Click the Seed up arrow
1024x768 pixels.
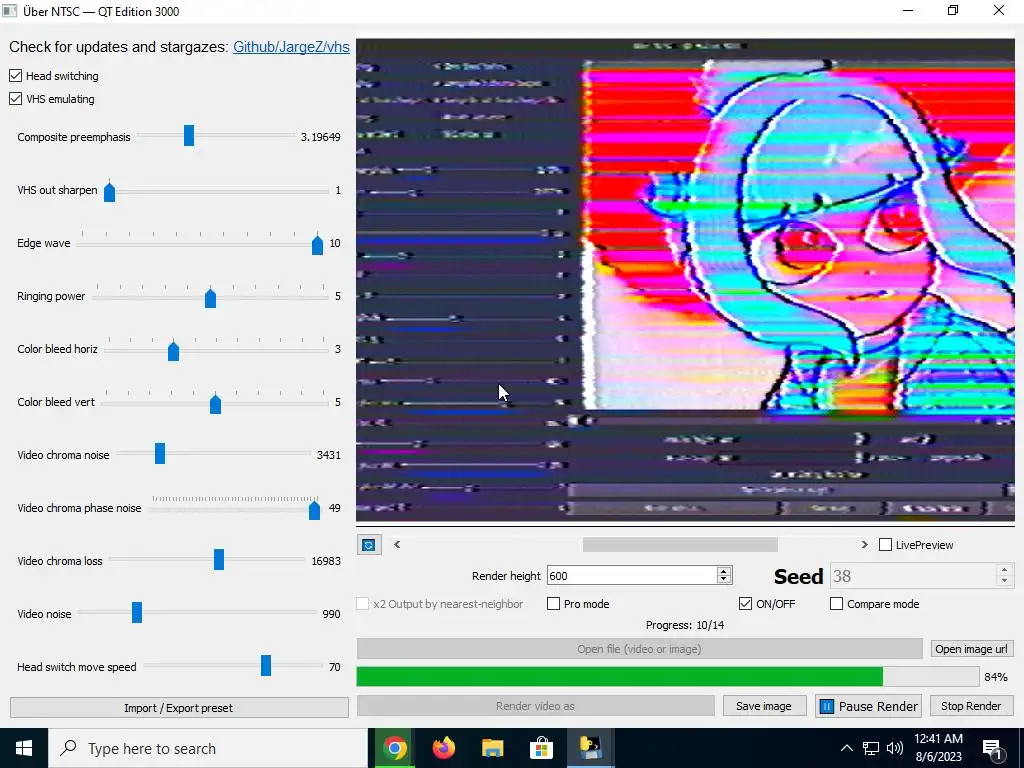click(x=1004, y=570)
